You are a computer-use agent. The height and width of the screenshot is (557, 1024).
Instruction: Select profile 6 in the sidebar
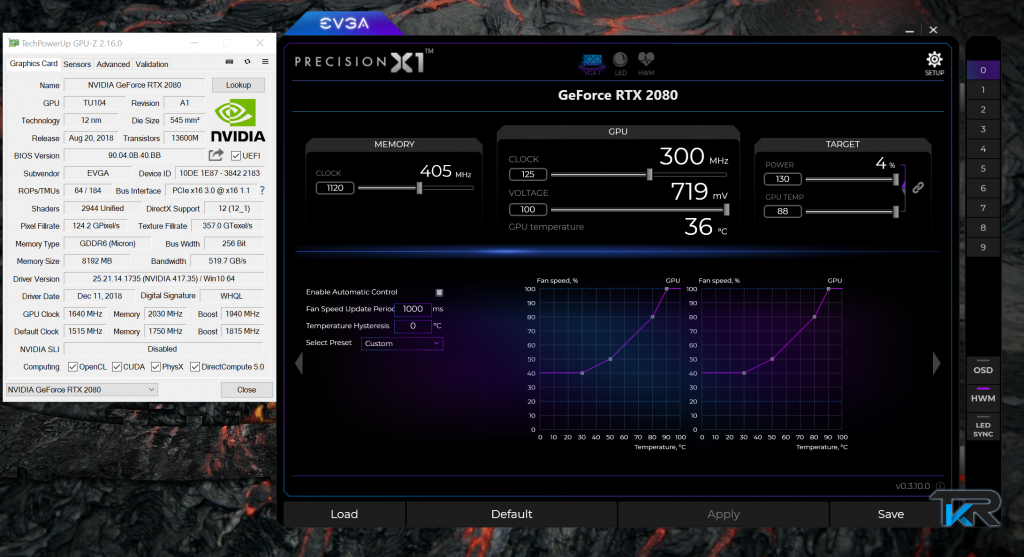click(983, 188)
